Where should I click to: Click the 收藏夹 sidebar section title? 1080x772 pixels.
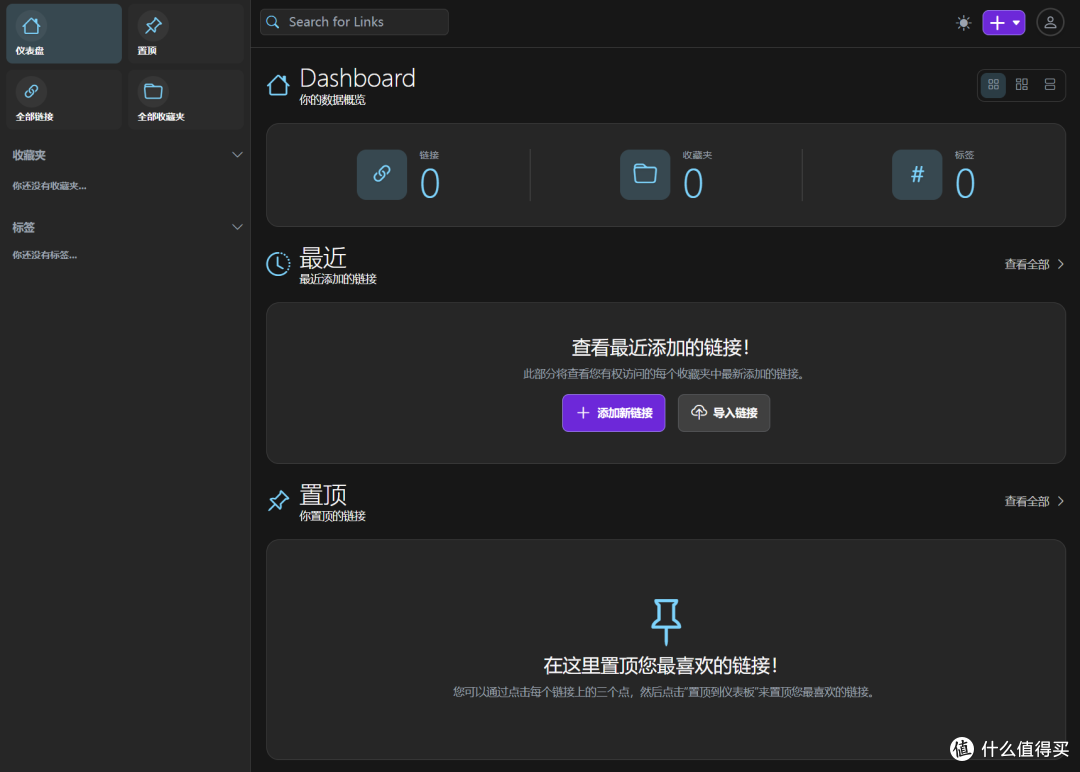click(x=29, y=155)
